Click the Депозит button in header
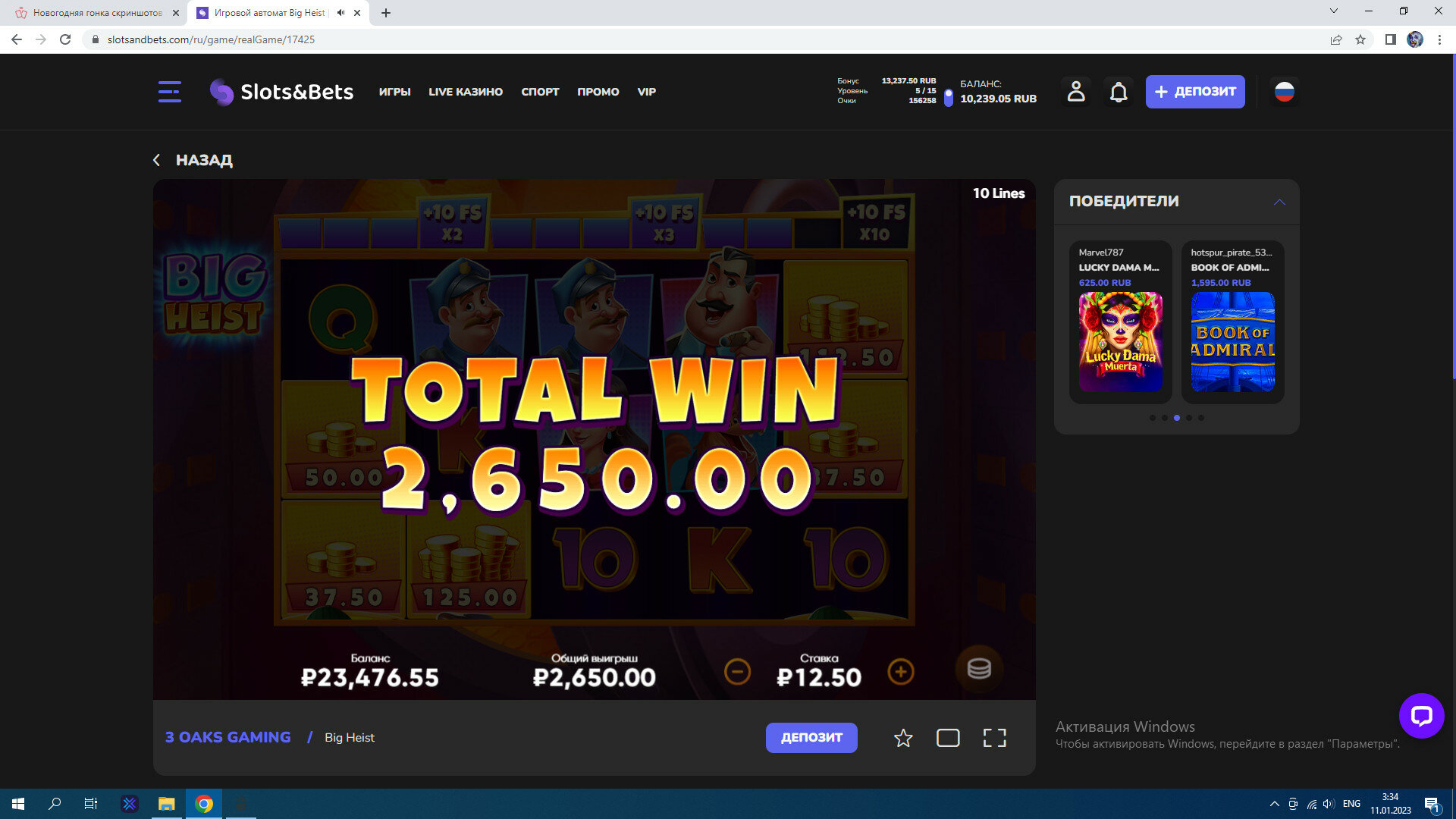Screen dimensions: 1456x819 (x=1194, y=92)
